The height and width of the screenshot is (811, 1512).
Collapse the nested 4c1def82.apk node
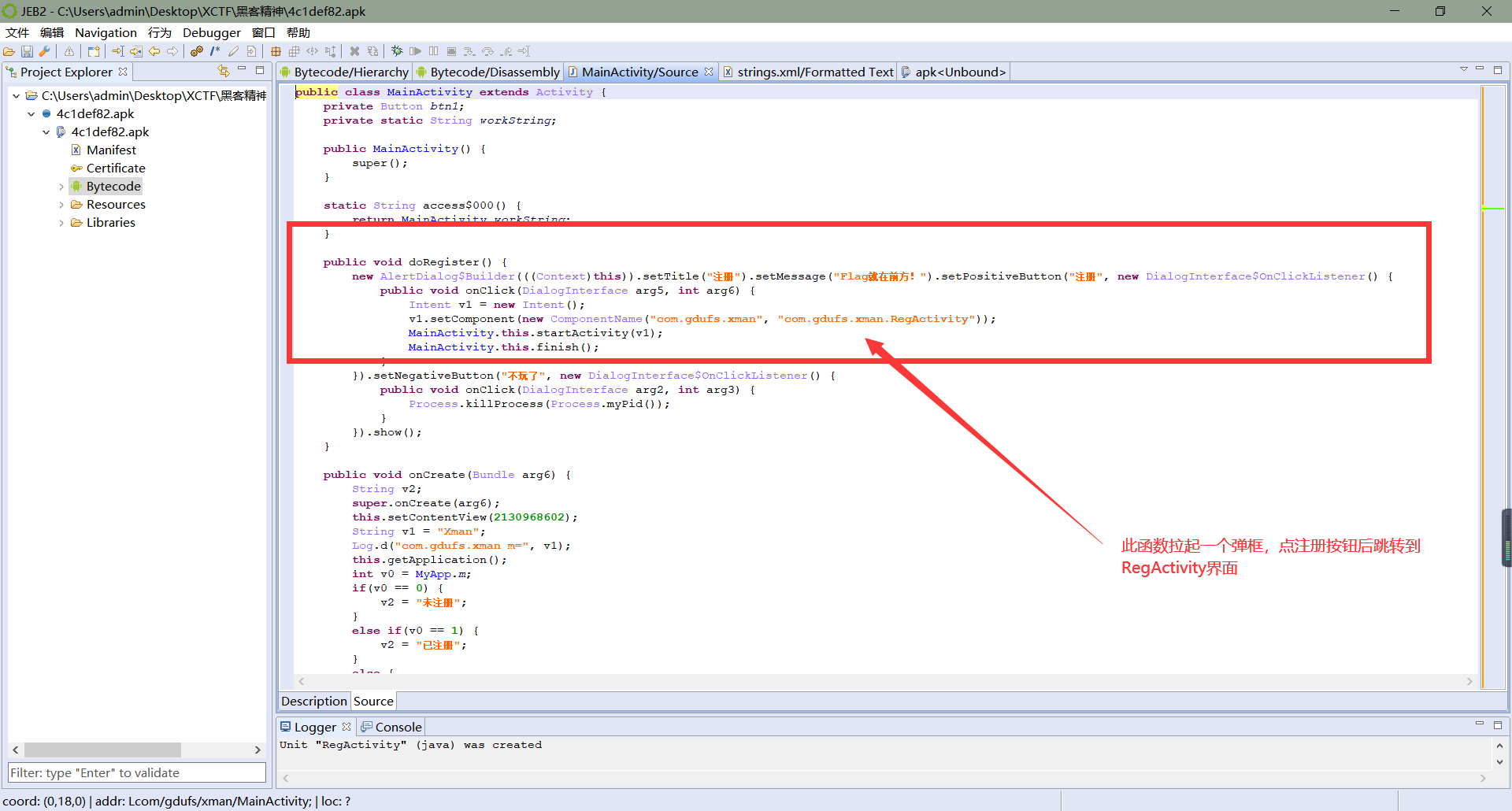(x=46, y=131)
